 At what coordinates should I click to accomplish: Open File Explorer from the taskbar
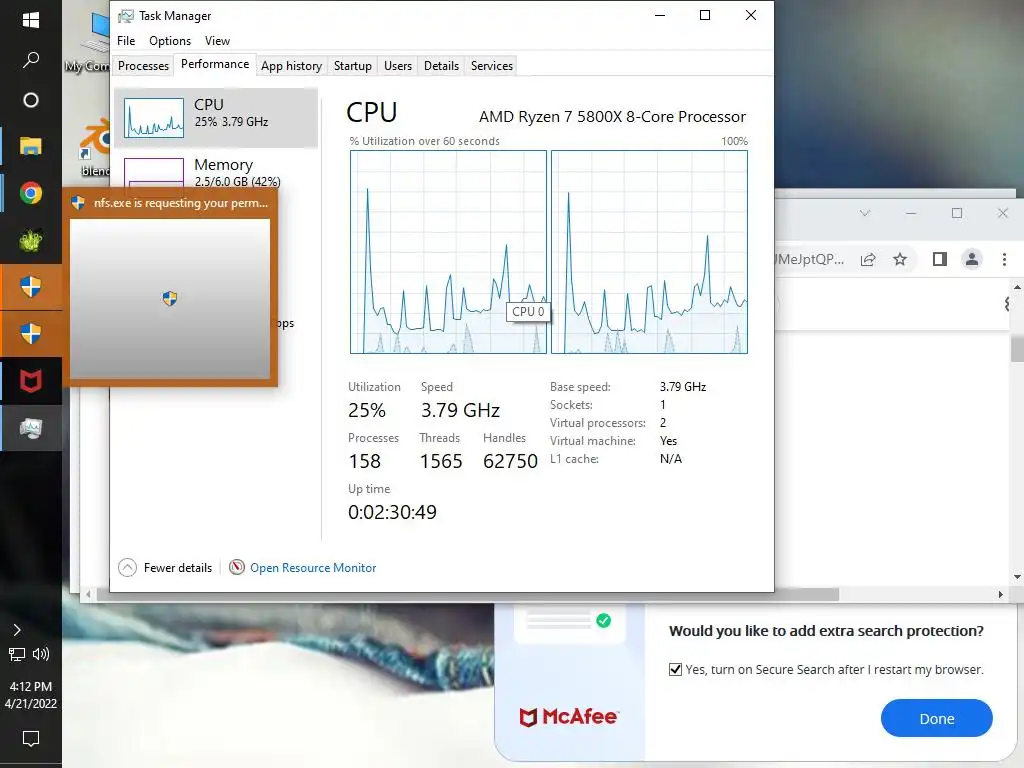point(31,146)
